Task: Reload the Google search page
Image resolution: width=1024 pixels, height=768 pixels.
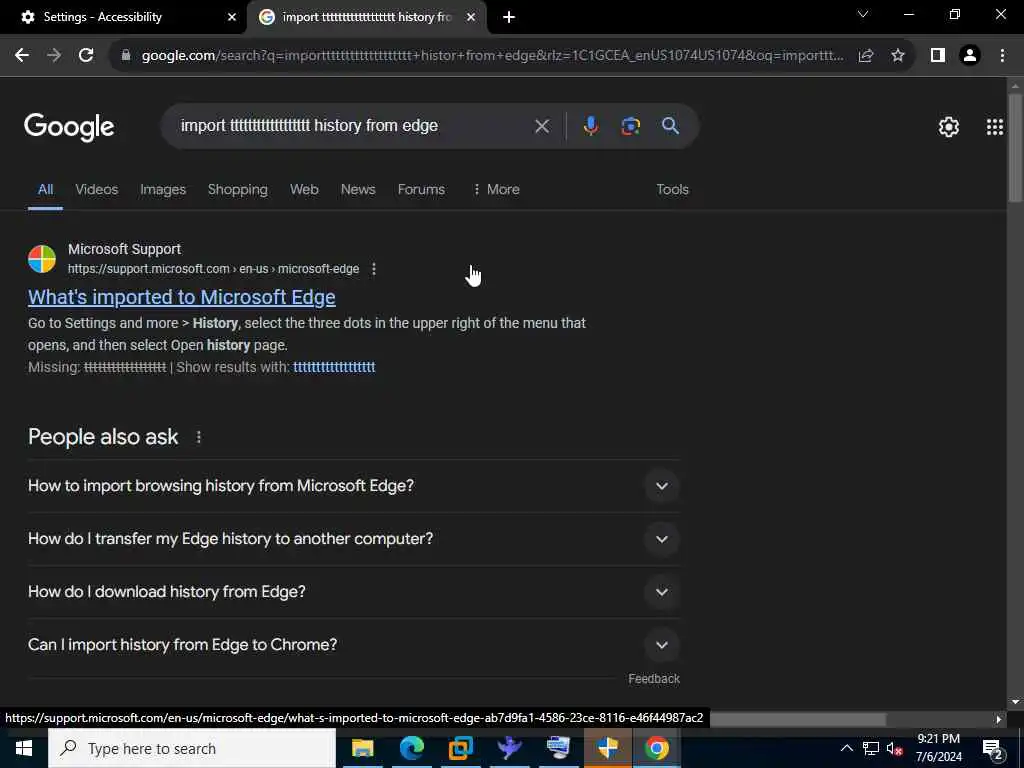Action: [86, 56]
